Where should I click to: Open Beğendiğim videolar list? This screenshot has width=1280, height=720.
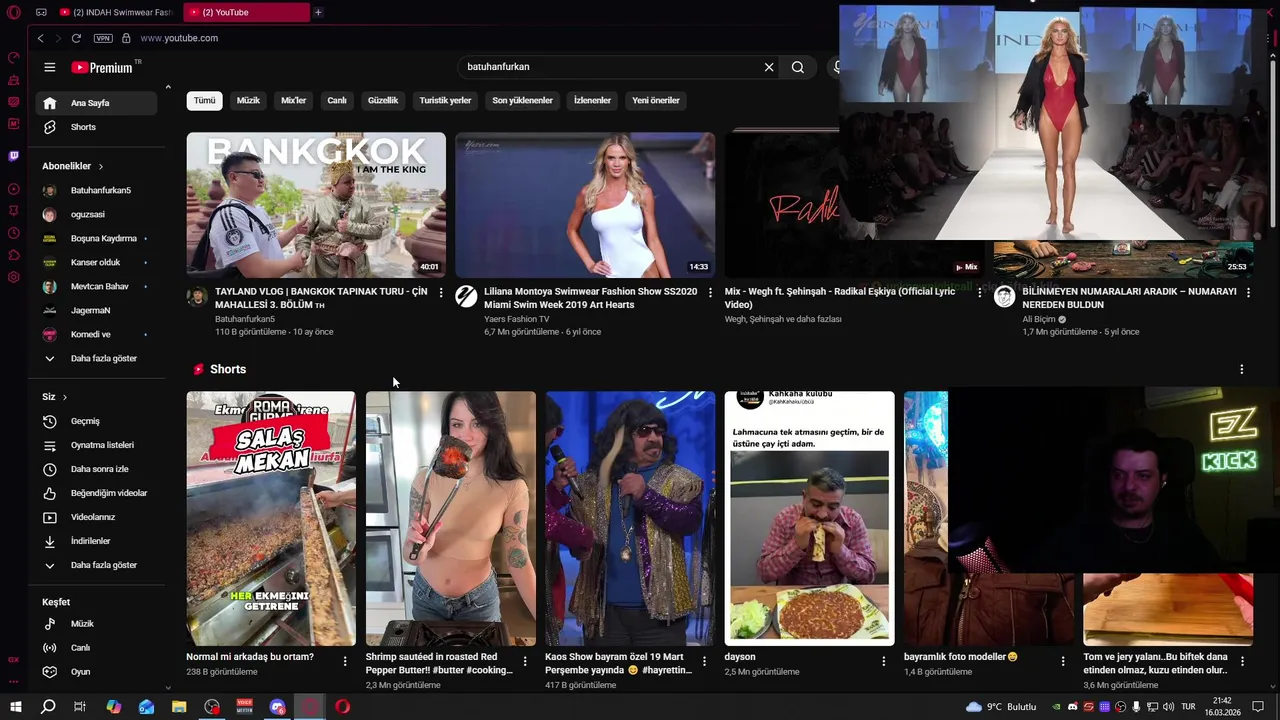point(96,493)
